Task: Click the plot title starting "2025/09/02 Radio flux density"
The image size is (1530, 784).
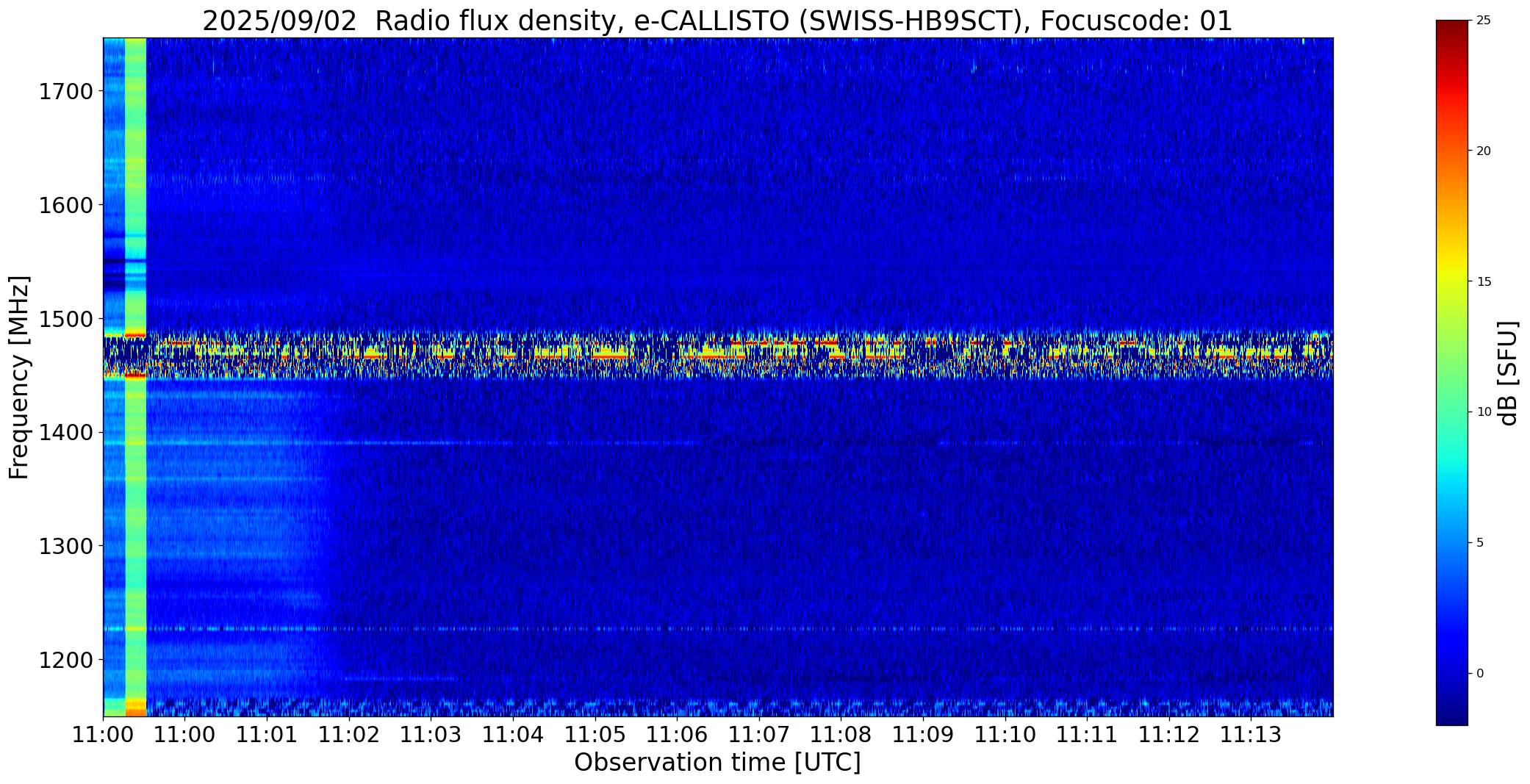Action: (x=717, y=21)
